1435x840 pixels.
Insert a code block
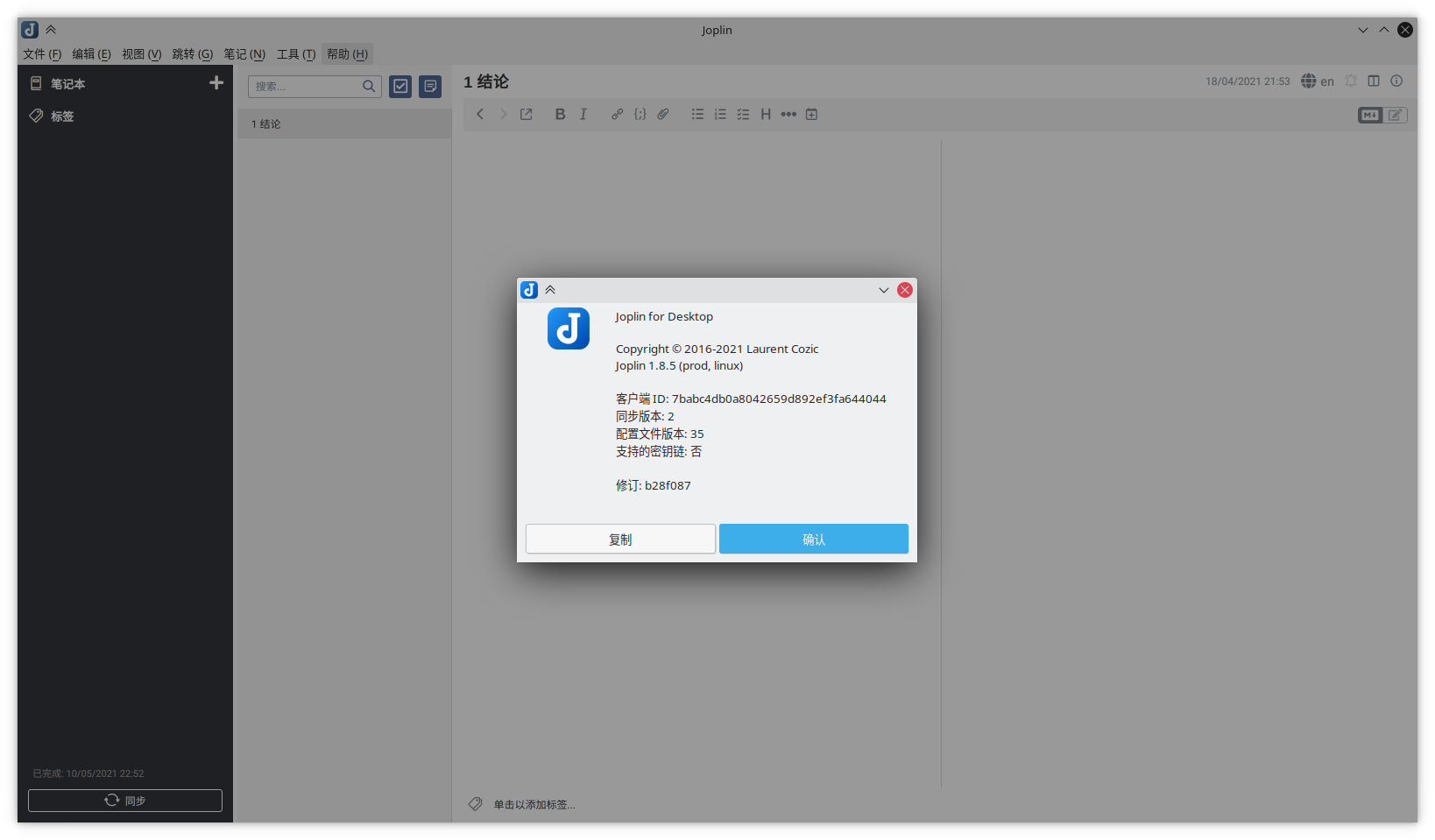tap(640, 114)
